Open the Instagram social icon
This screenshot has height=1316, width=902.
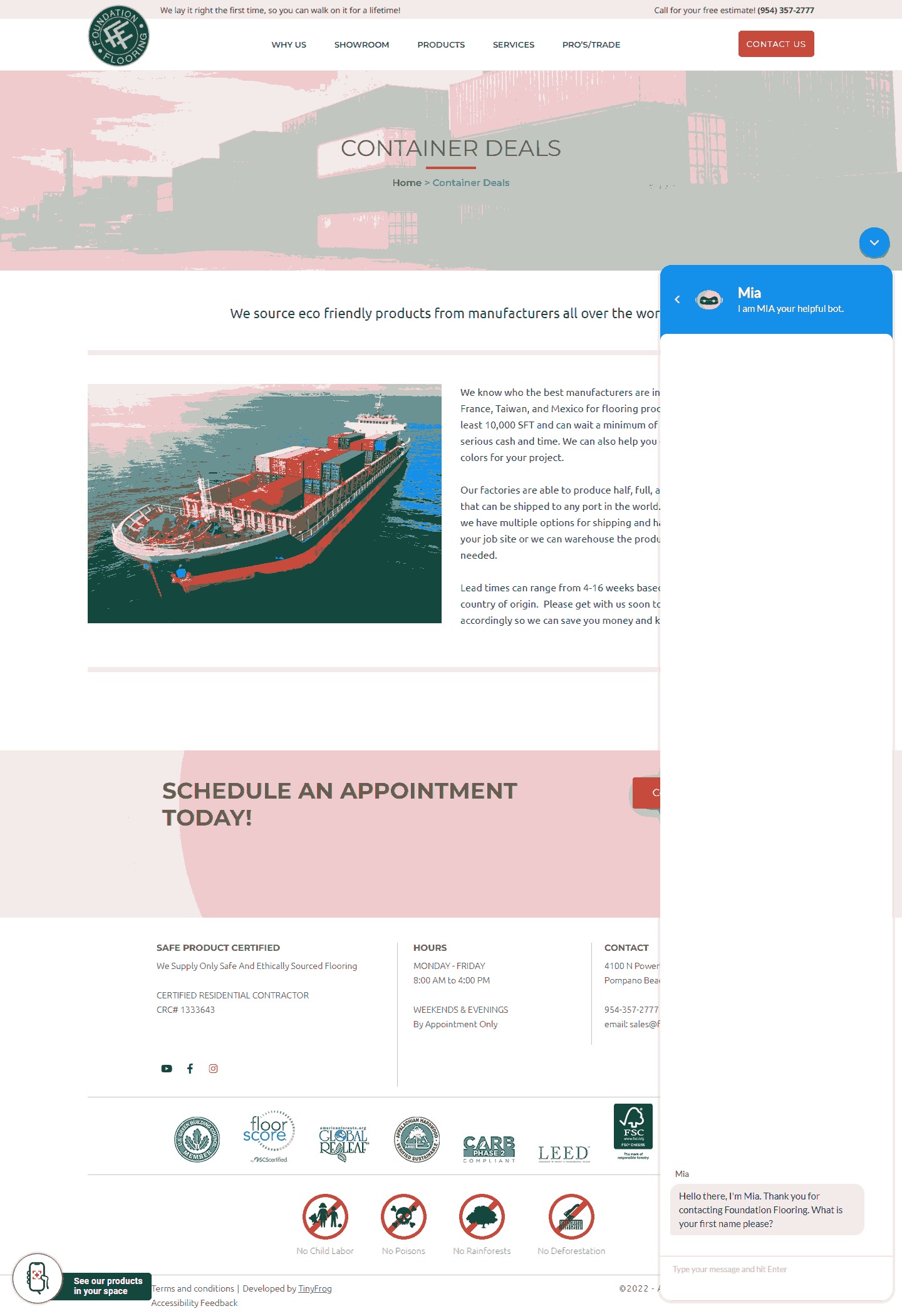point(213,1069)
